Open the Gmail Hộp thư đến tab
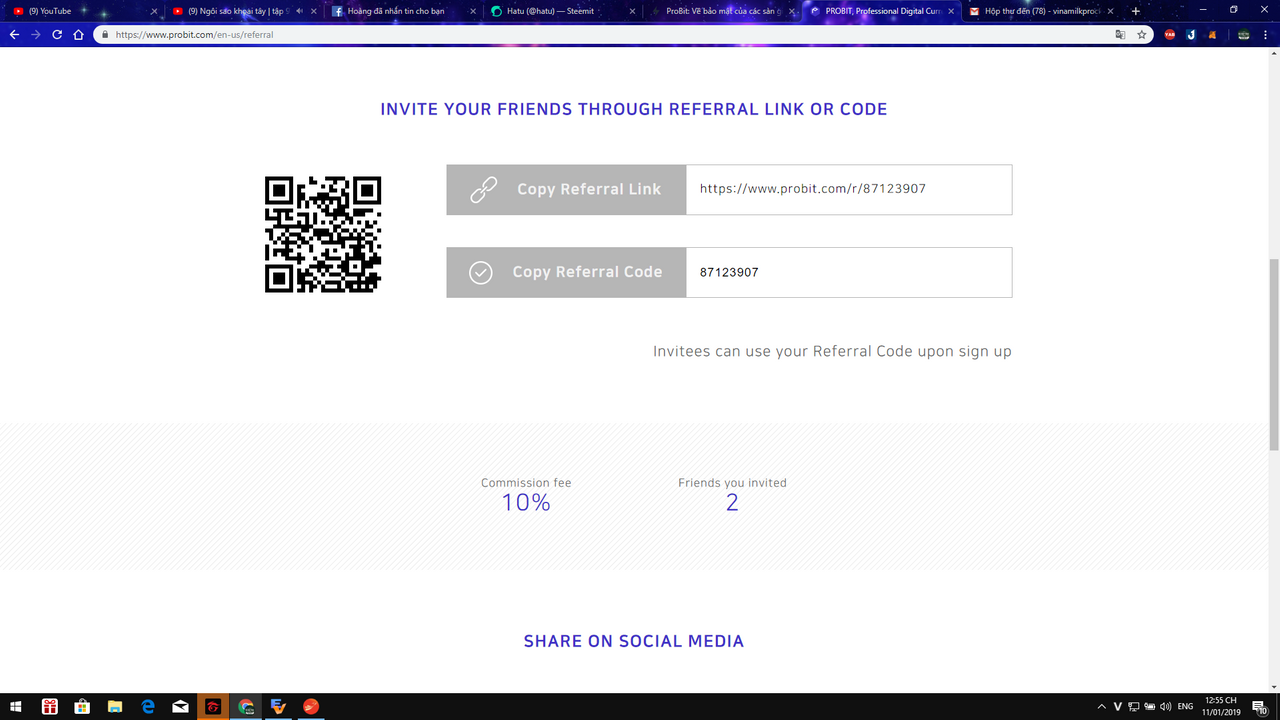The image size is (1280, 720). (1040, 11)
